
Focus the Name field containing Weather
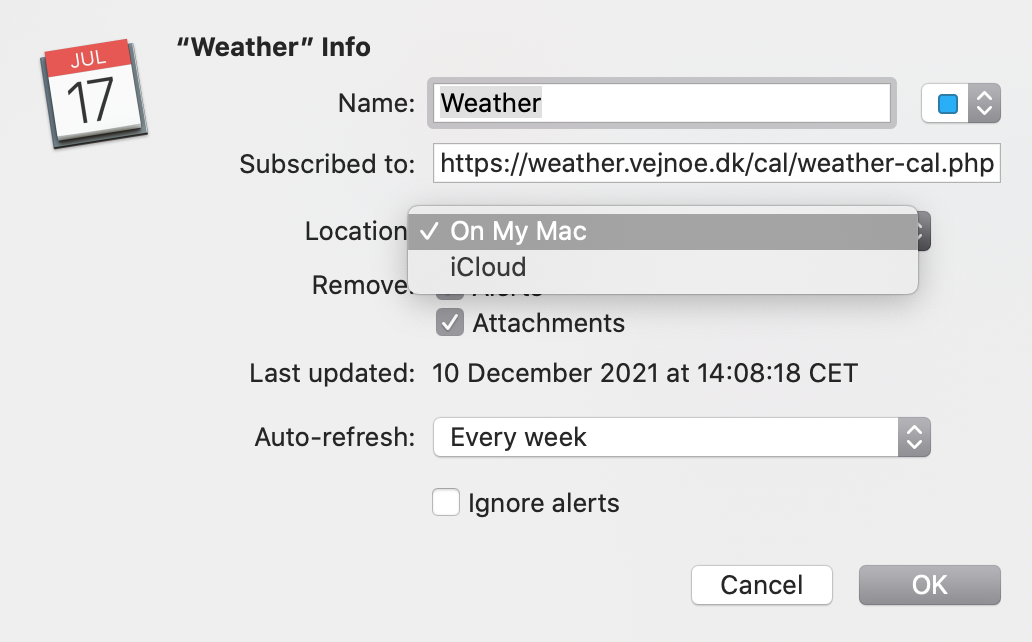coord(661,103)
